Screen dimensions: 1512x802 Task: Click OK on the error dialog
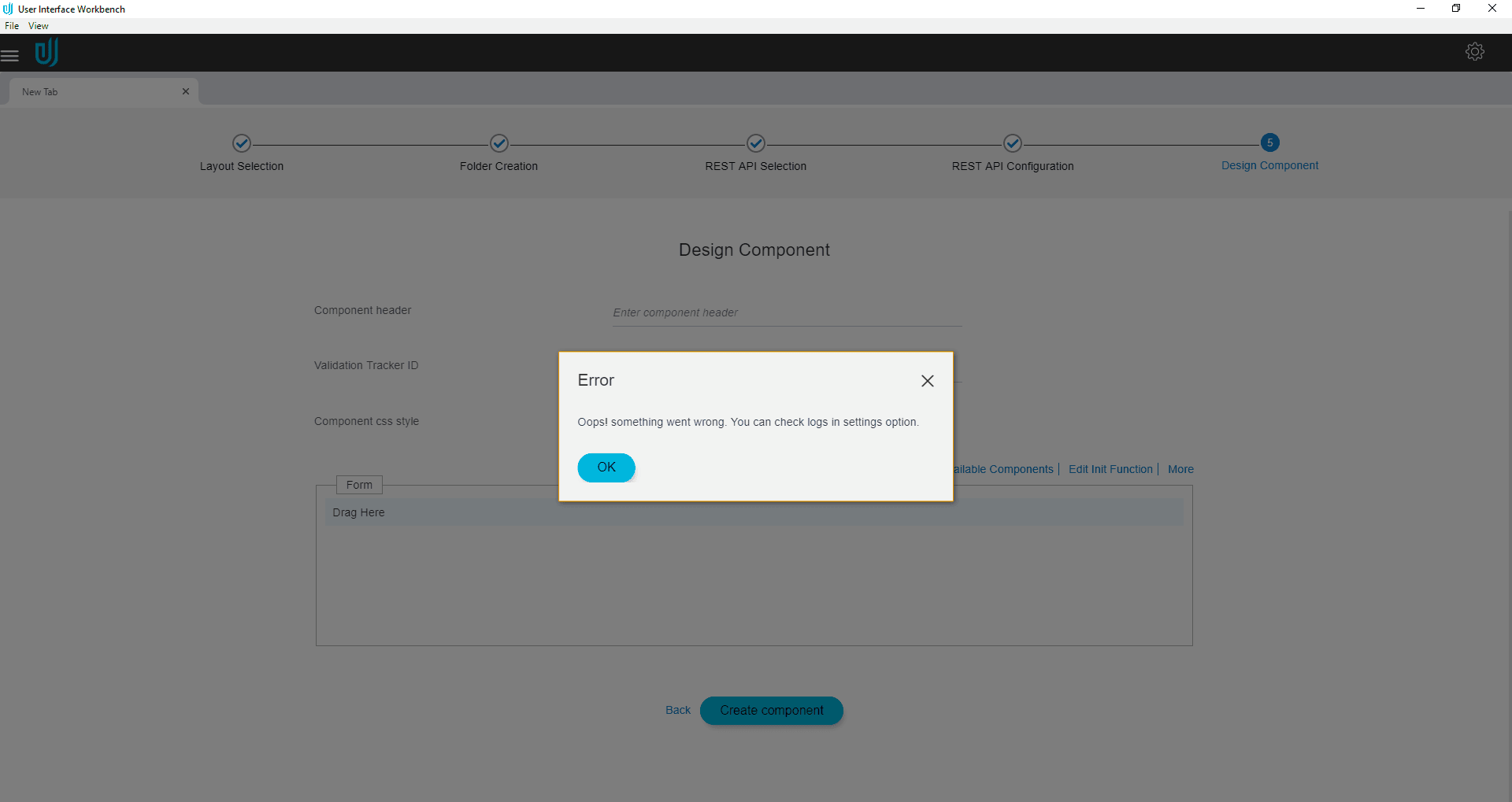(x=606, y=467)
